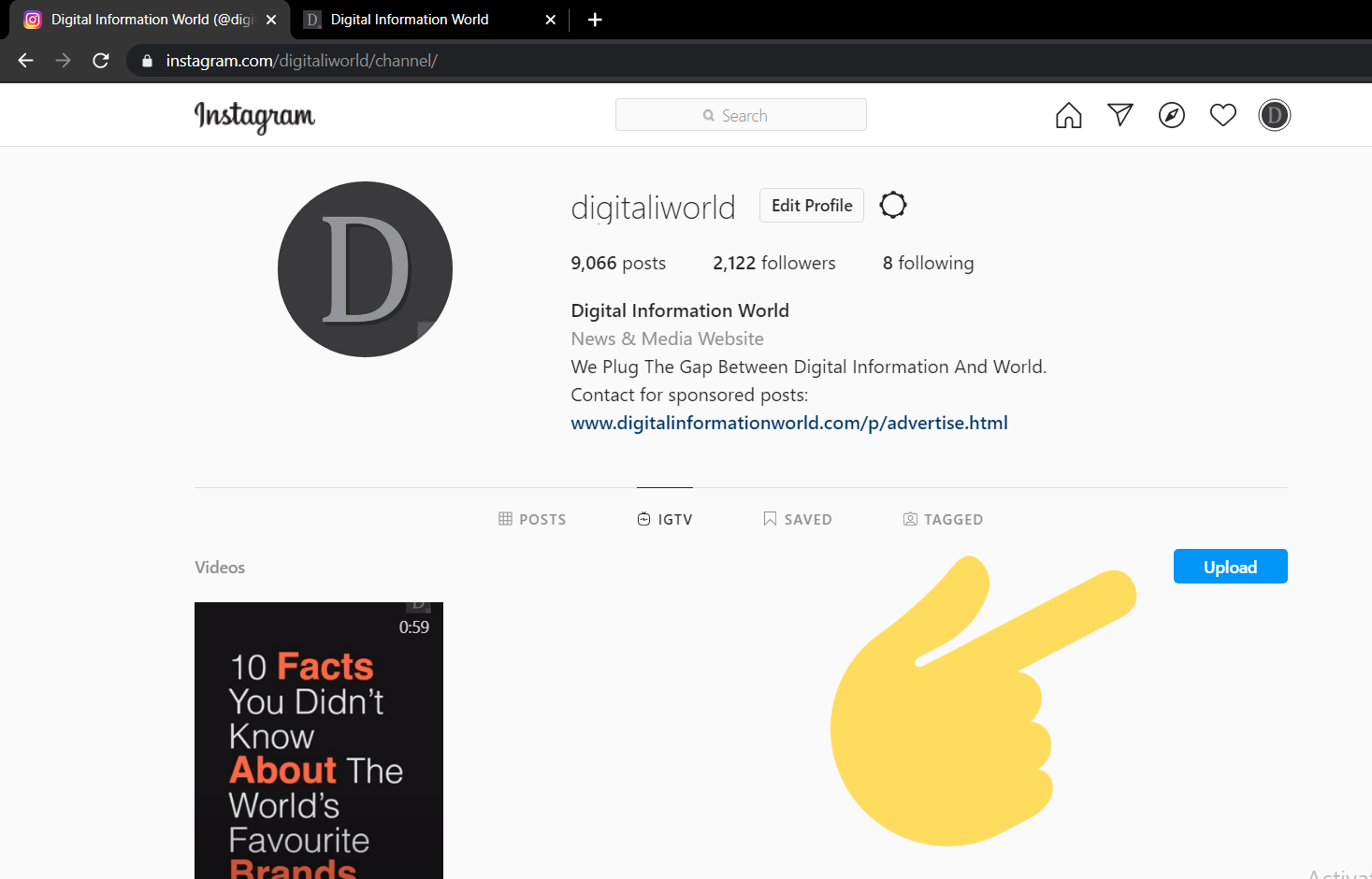View the 2,122 followers list

point(773,263)
